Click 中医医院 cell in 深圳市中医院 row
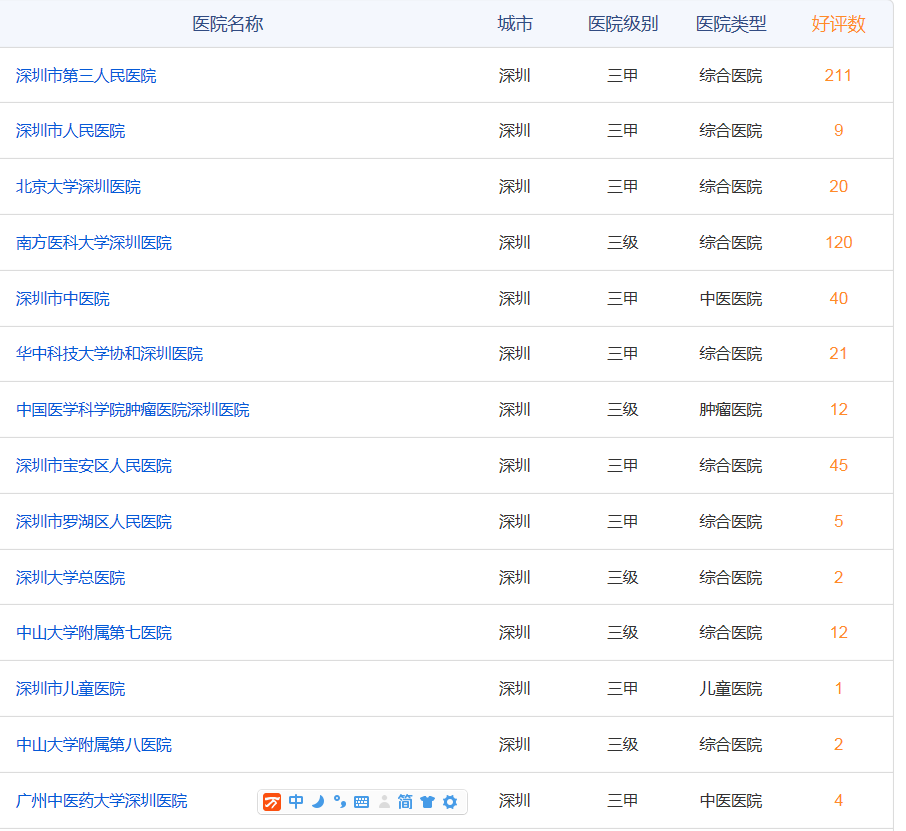The image size is (906, 831). pos(731,299)
